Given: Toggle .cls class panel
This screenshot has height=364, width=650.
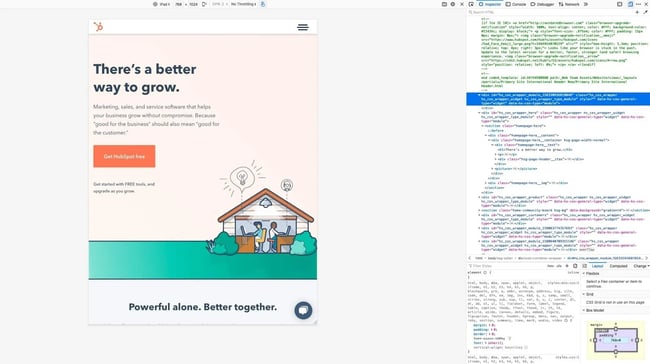Looking at the screenshot, I should pos(558,266).
